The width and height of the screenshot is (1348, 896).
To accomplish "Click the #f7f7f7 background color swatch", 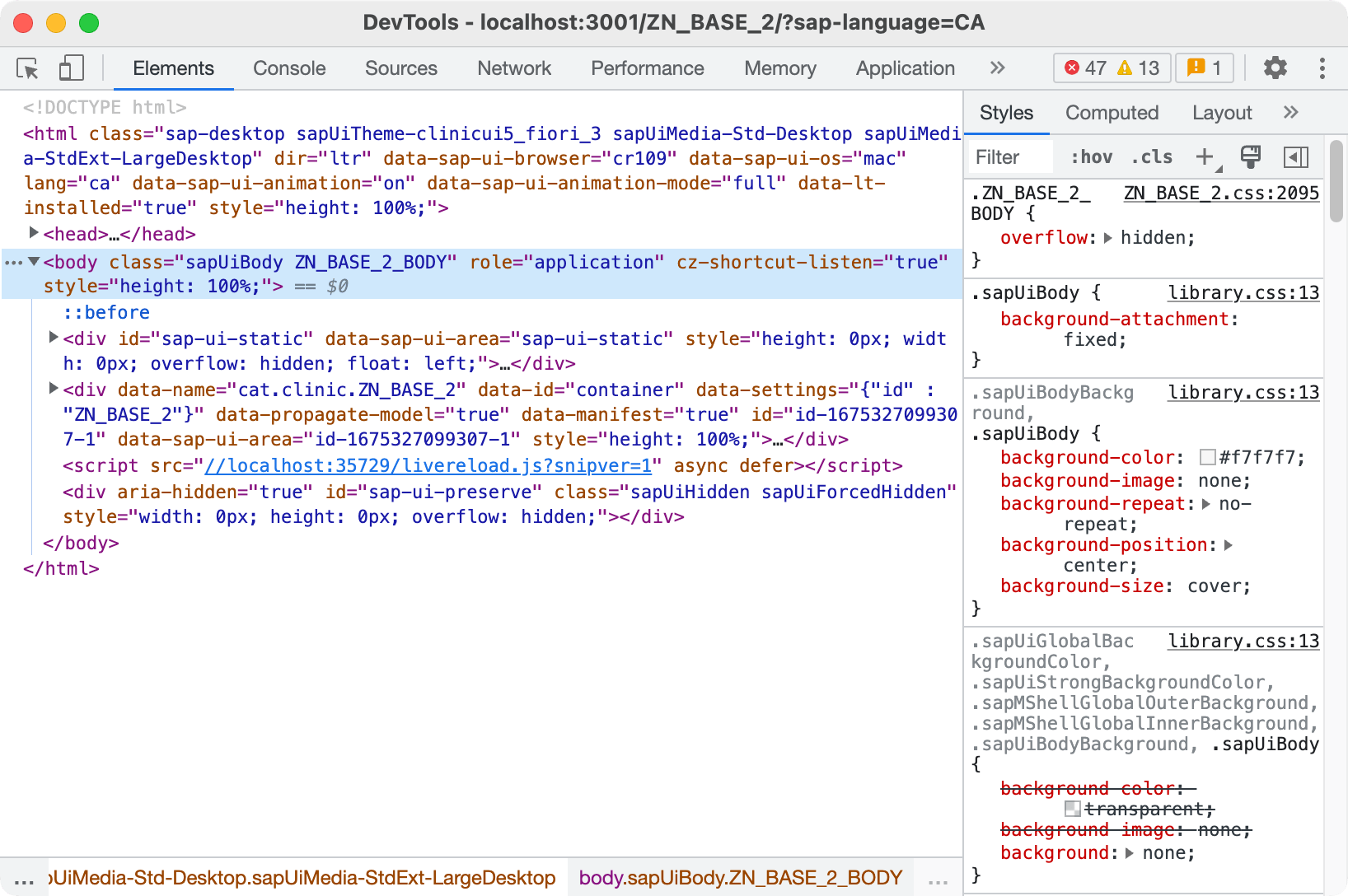I will [1208, 457].
